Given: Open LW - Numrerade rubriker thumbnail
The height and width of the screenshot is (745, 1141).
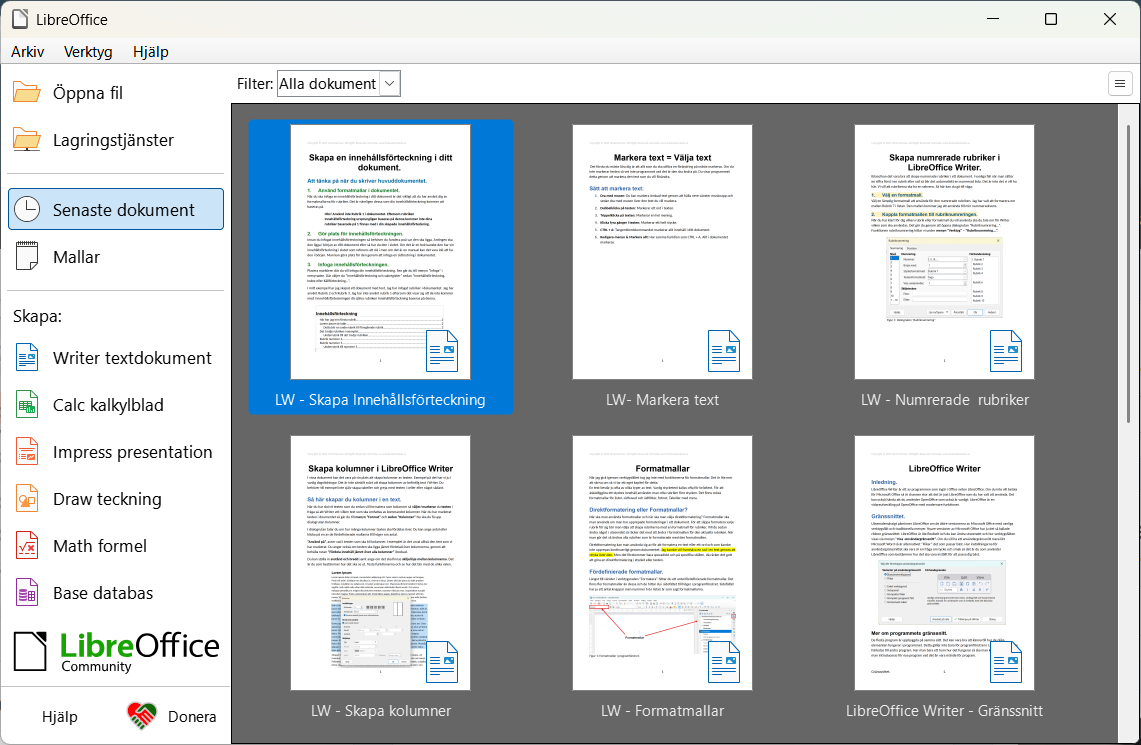Looking at the screenshot, I should click(x=945, y=252).
